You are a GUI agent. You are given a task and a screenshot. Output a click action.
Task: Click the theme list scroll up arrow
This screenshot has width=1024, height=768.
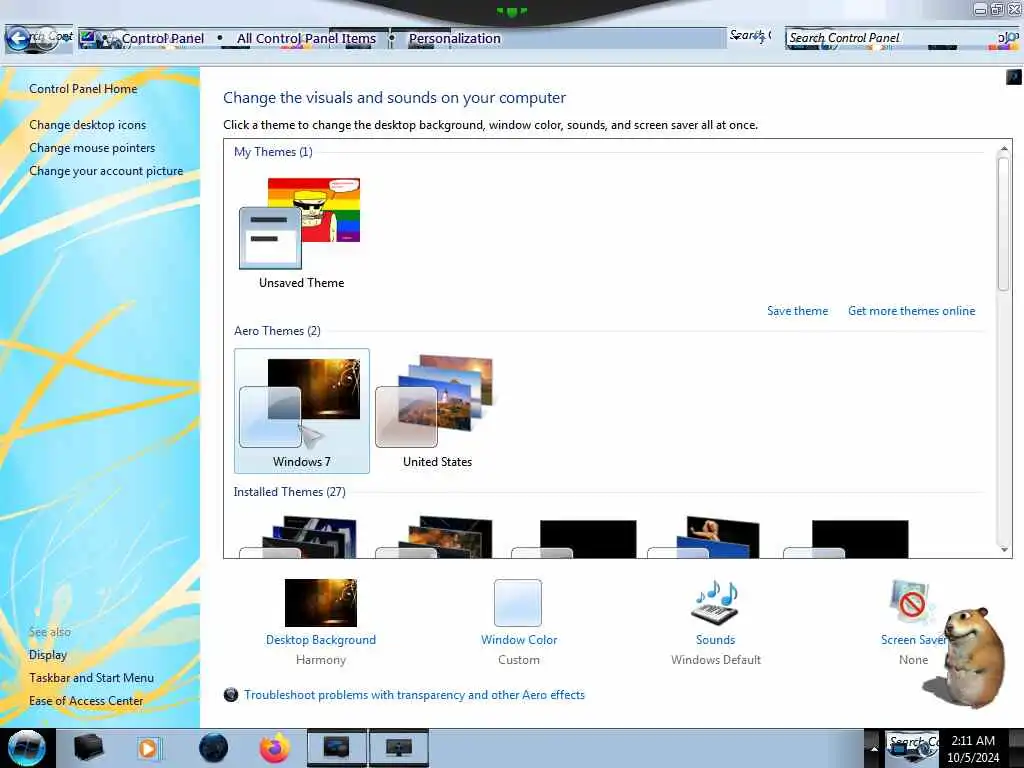(1004, 149)
